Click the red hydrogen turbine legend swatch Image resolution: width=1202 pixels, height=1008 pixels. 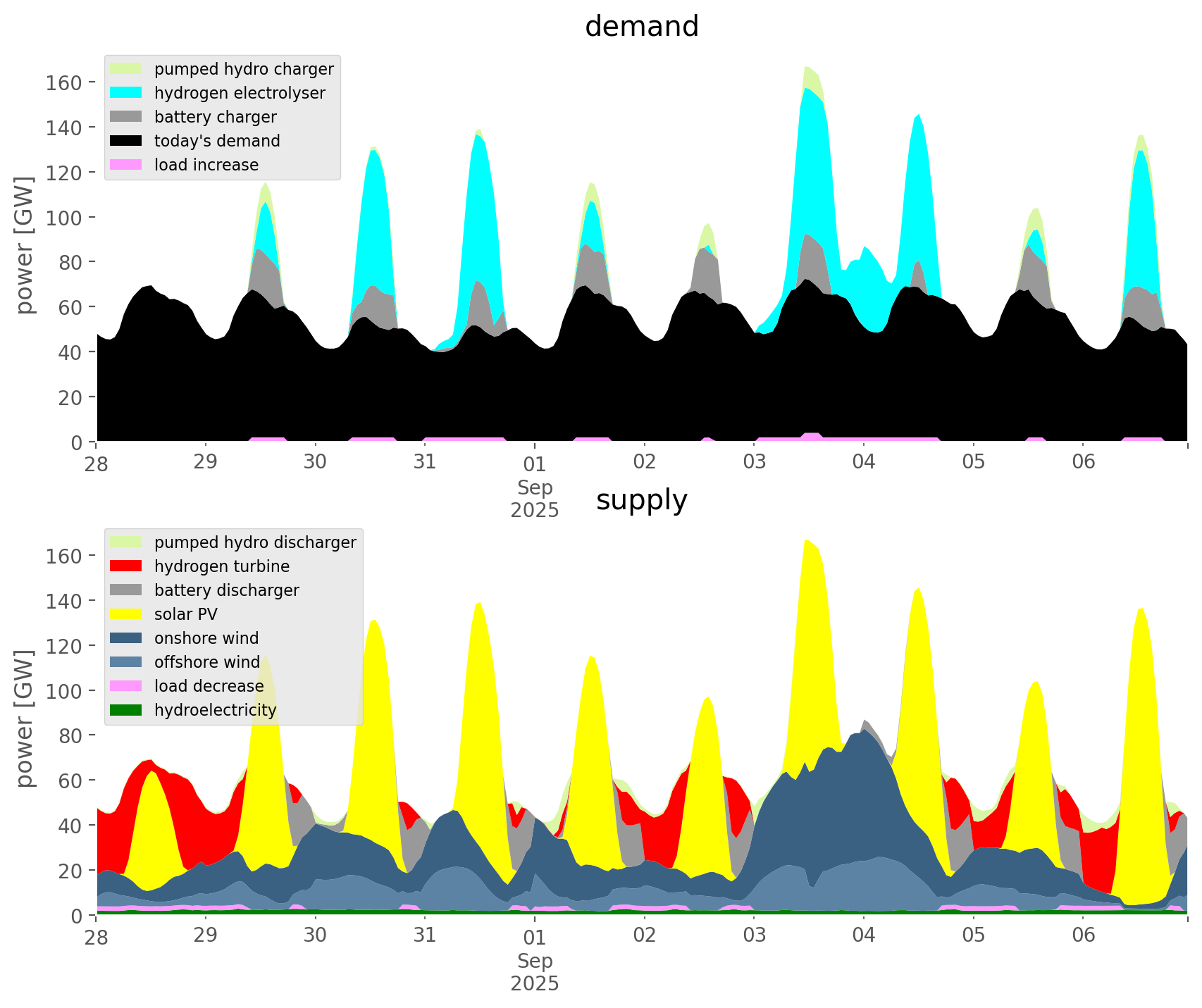[x=127, y=566]
